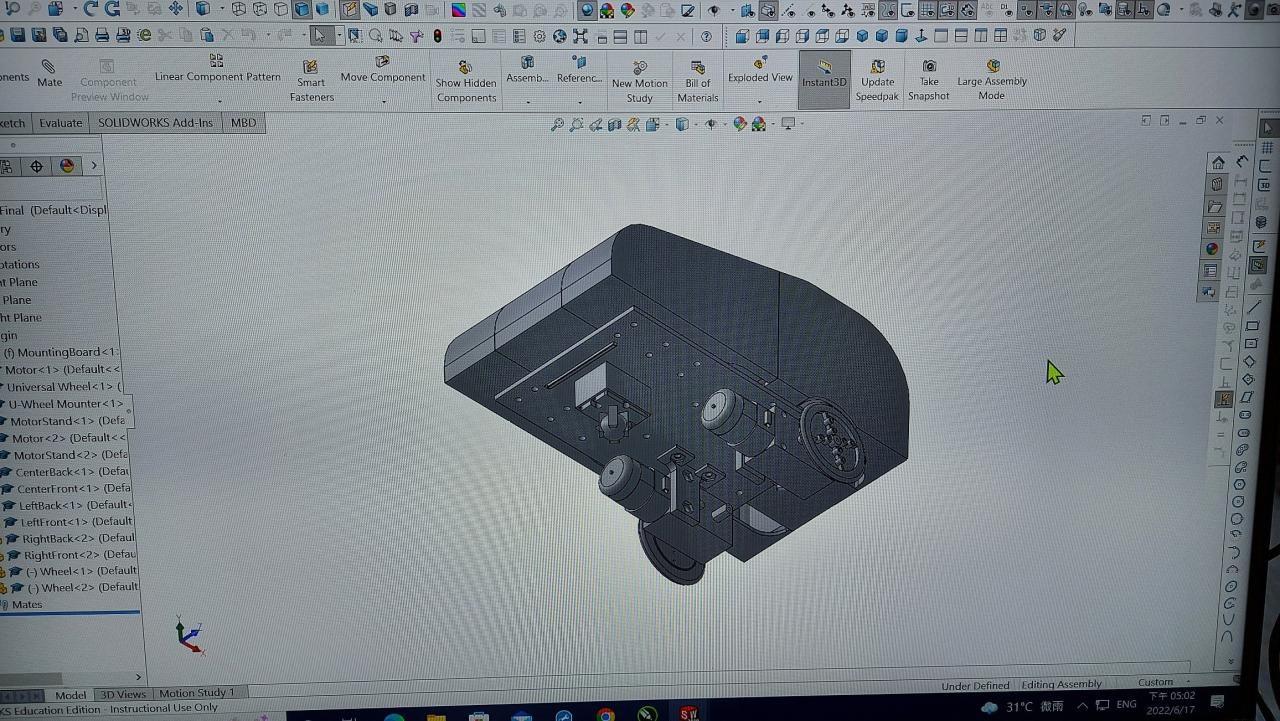Select Motor<2> component in tree
Image resolution: width=1280 pixels, height=721 pixels.
(69, 438)
